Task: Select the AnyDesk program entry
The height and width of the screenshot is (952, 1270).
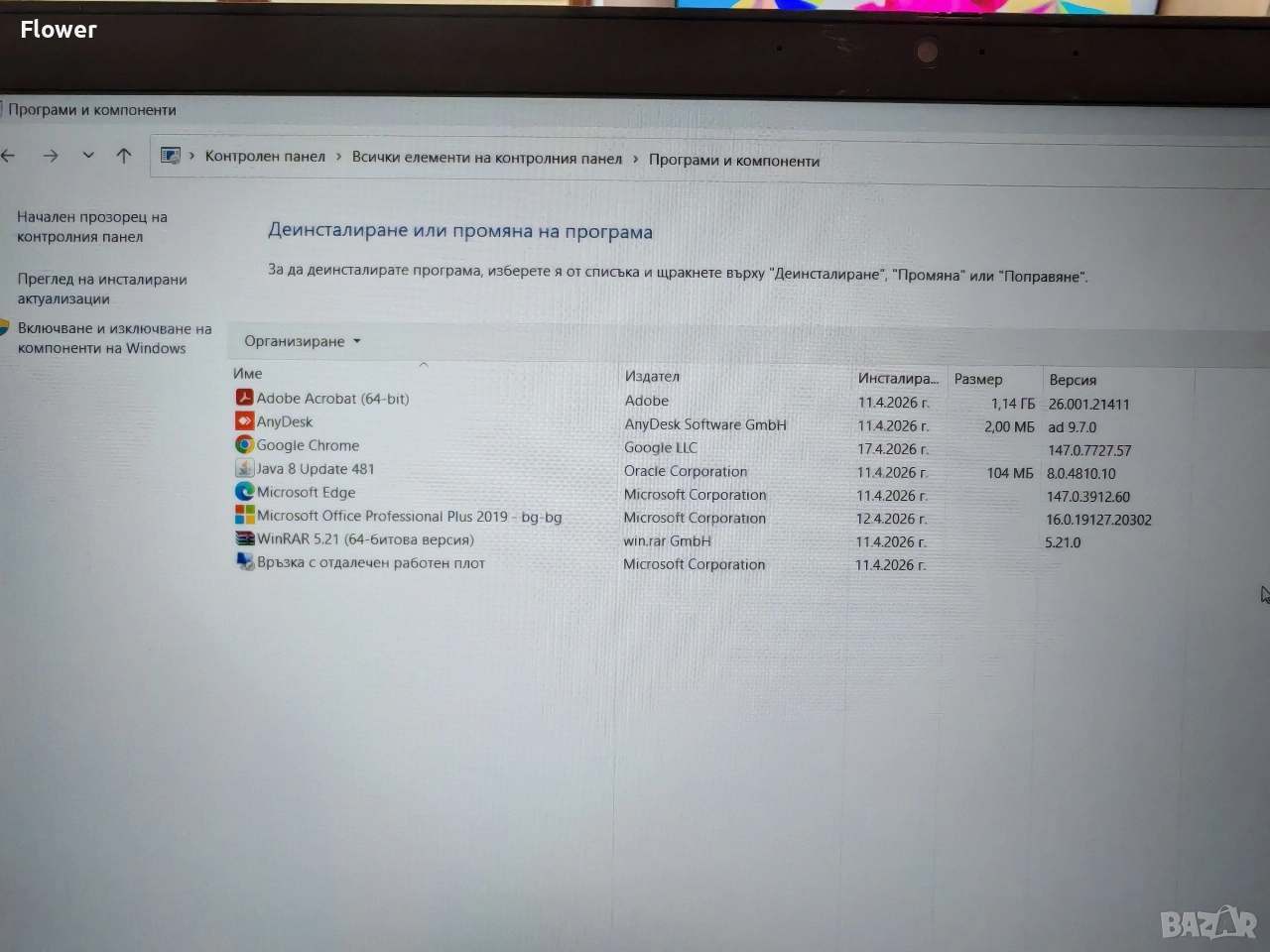Action: click(284, 422)
